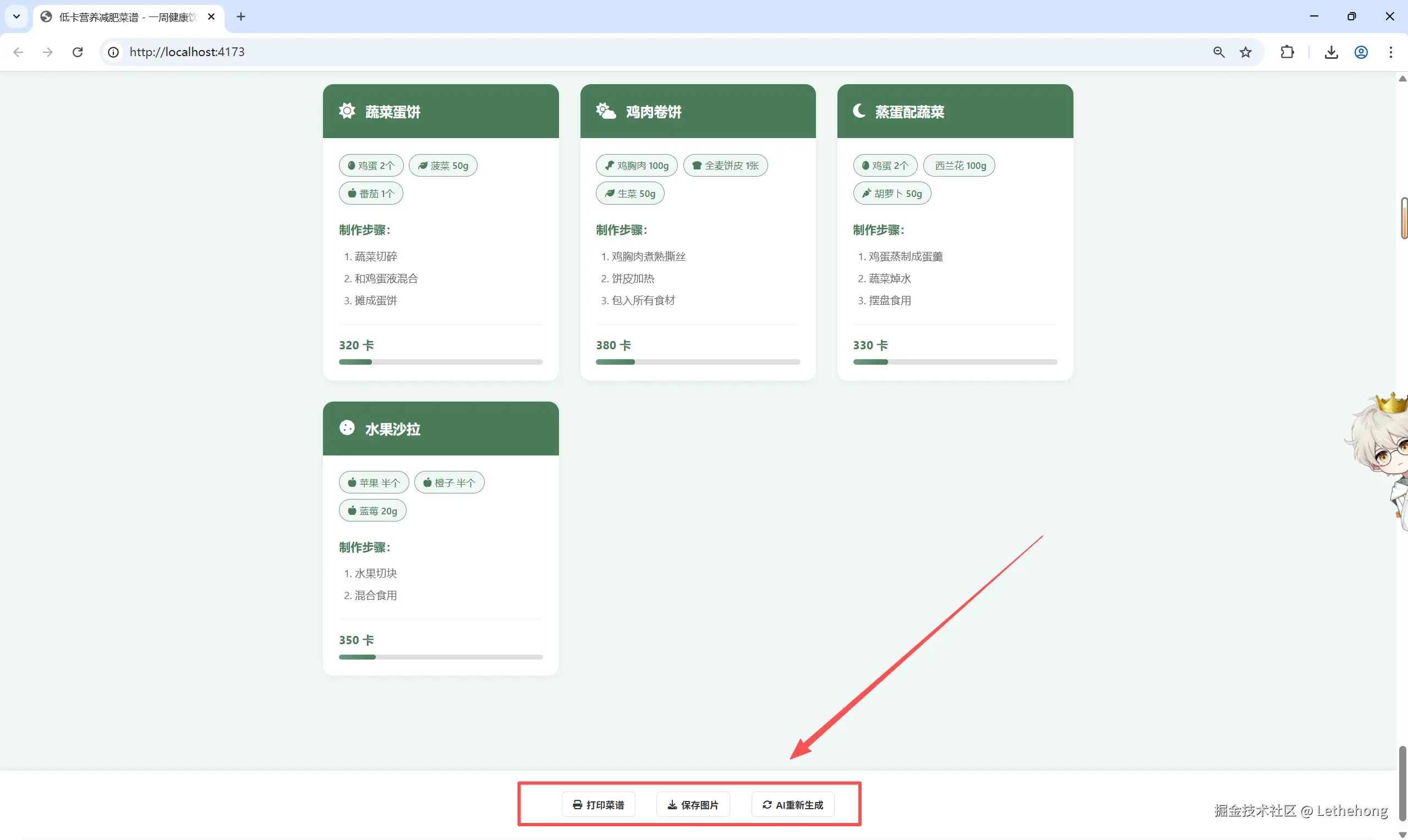Open a new tab with plus button
This screenshot has width=1408, height=840.
(x=240, y=17)
